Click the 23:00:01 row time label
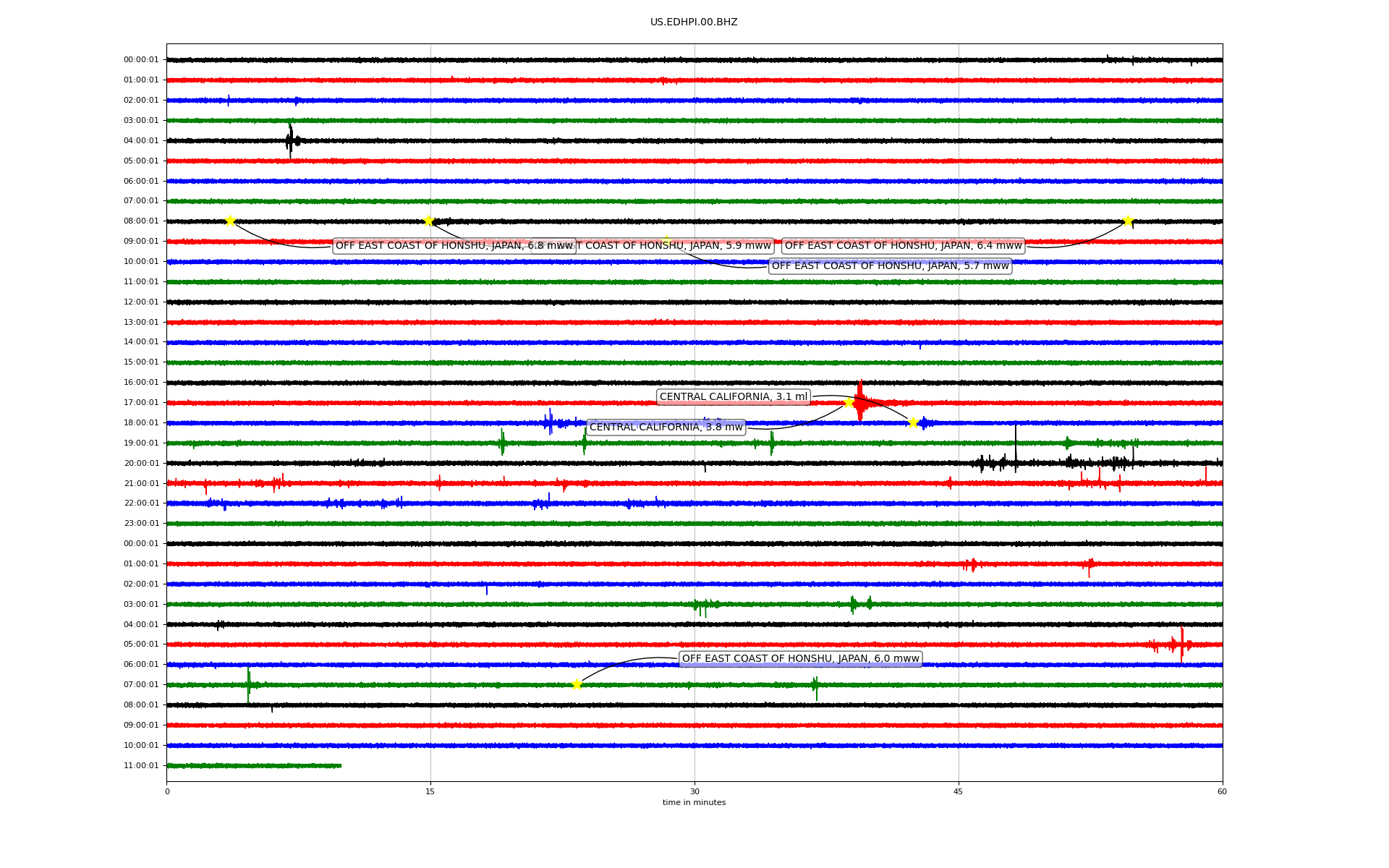The image size is (1389, 868). (x=141, y=523)
